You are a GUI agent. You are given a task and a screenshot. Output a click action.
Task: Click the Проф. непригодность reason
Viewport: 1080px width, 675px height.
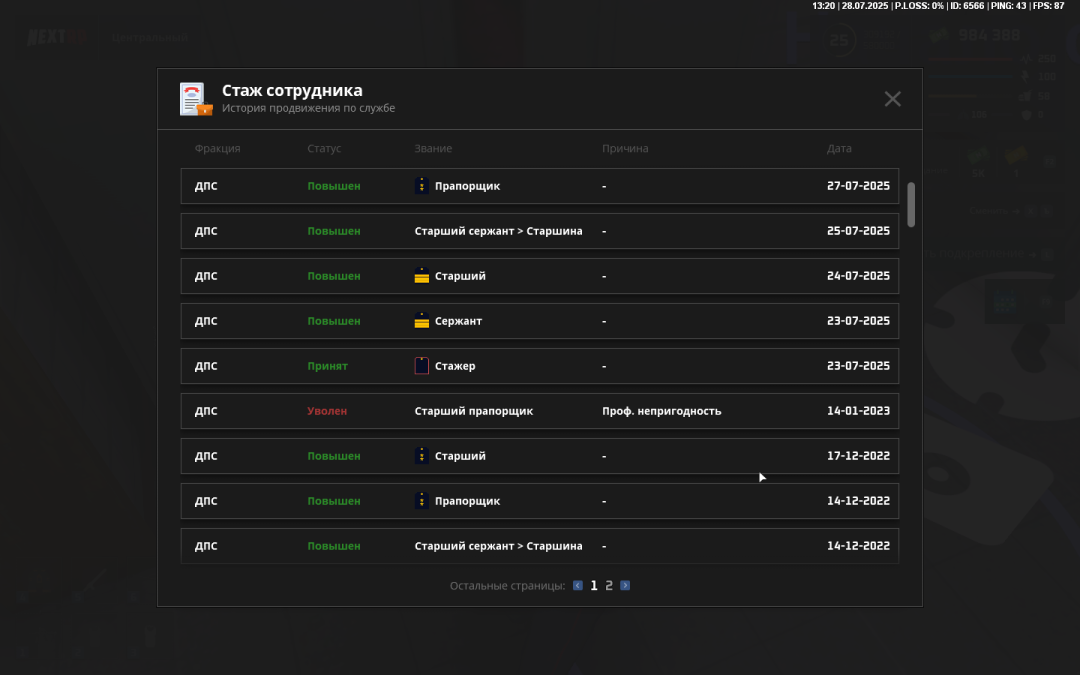(661, 411)
